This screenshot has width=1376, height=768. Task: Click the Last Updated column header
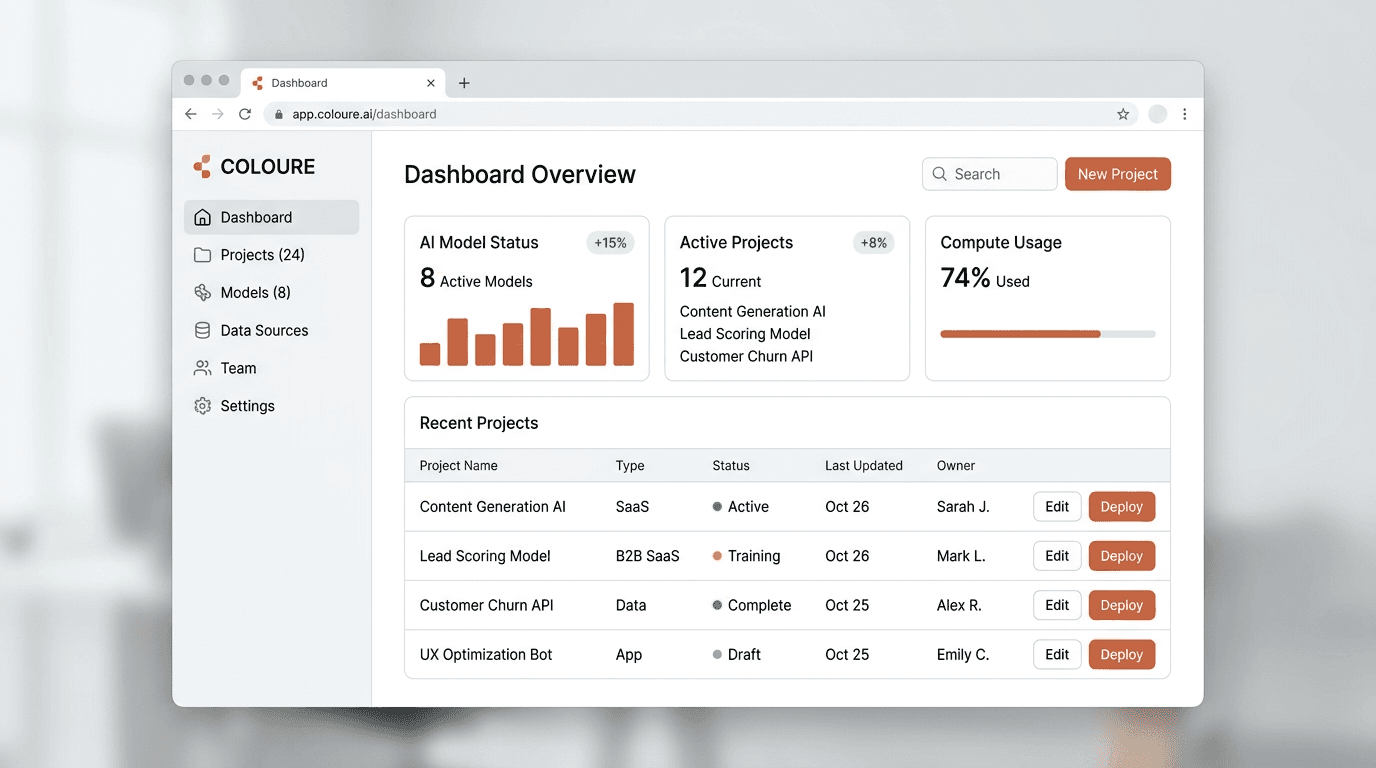(864, 466)
